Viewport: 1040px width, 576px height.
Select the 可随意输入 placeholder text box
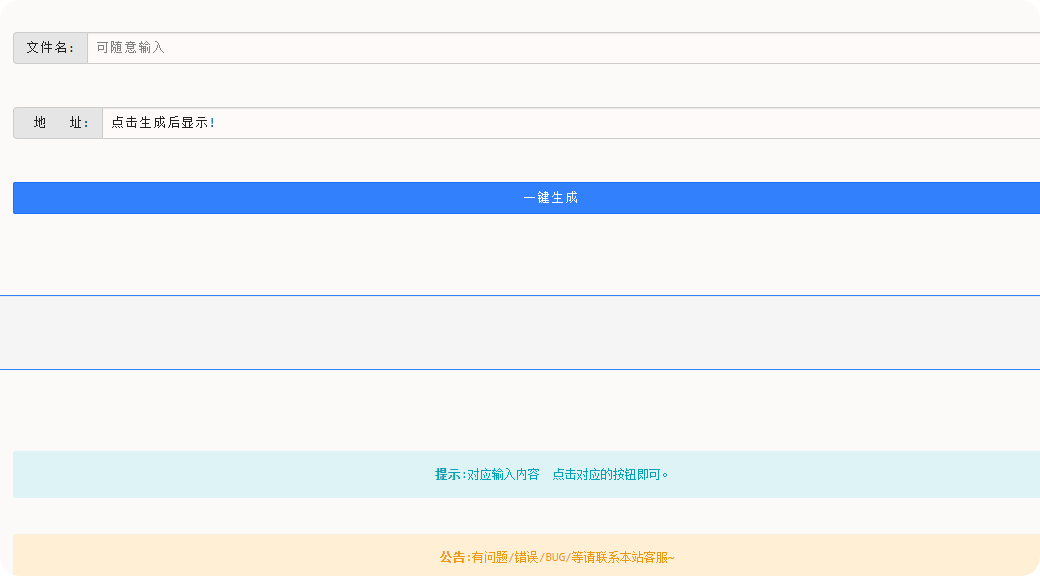tap(130, 48)
